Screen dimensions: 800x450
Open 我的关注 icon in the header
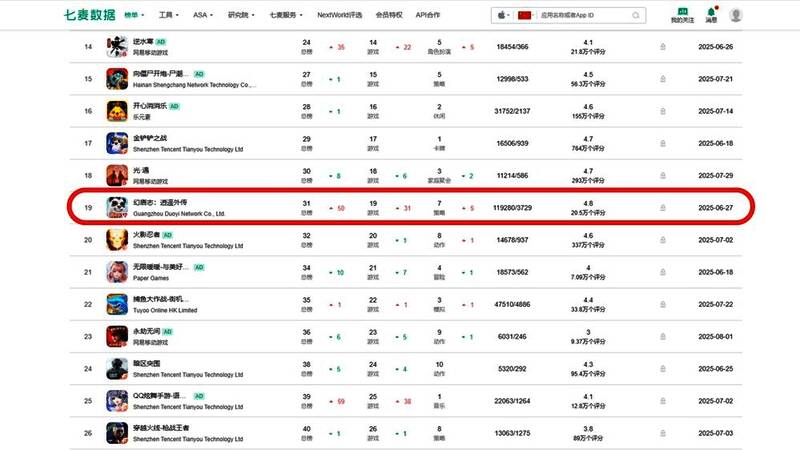pos(682,15)
